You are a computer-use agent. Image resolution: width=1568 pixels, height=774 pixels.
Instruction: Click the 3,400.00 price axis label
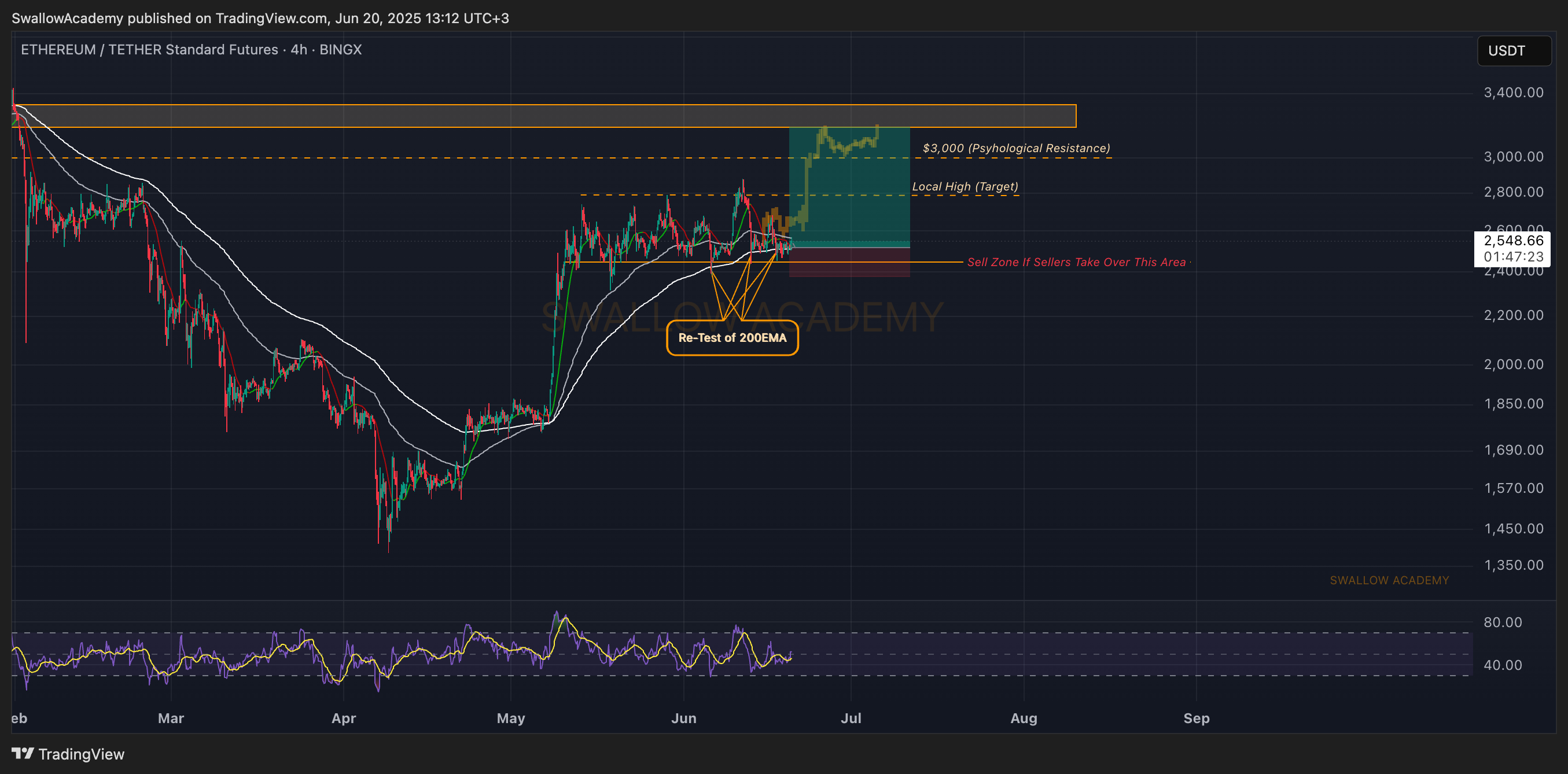pos(1513,93)
